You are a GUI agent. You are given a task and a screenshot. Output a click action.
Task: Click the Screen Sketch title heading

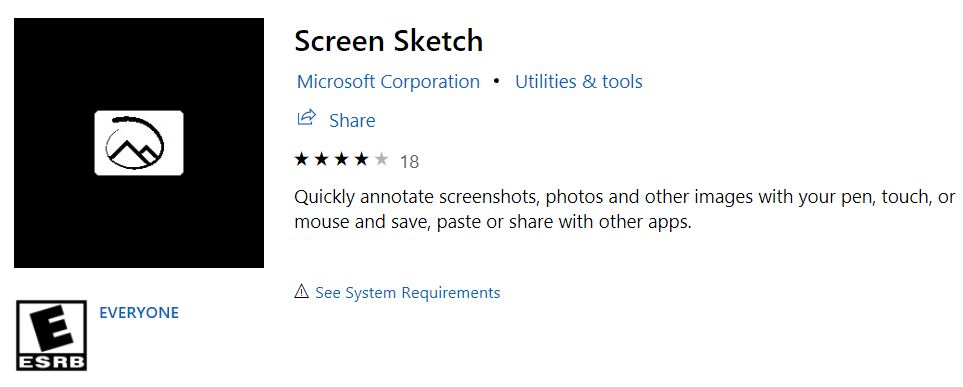388,41
